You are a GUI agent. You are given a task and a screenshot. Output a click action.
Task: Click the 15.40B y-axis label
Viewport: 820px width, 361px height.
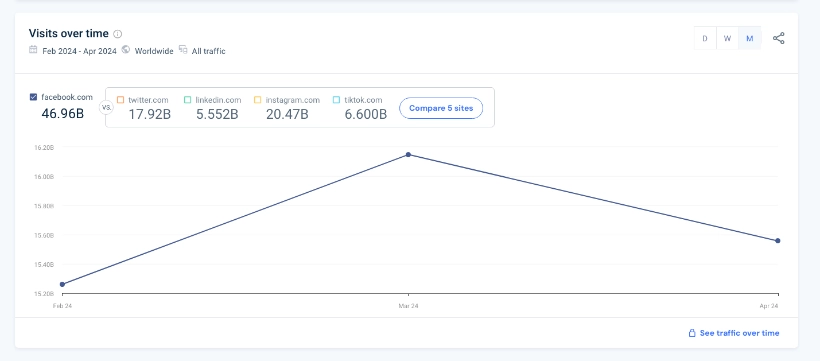point(44,265)
